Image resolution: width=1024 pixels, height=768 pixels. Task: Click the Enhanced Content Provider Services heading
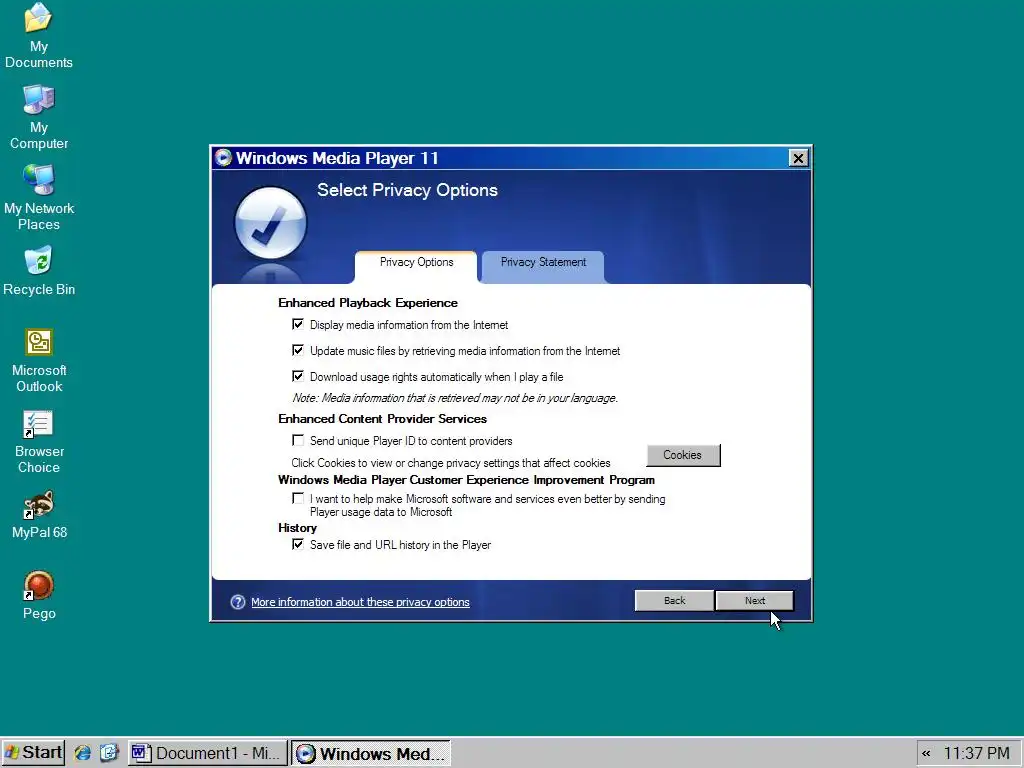click(382, 419)
